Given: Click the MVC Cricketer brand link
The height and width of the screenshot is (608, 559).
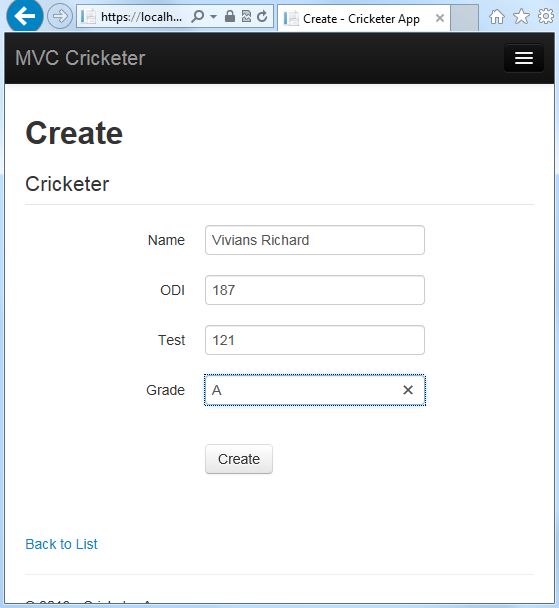Looking at the screenshot, I should tap(80, 58).
